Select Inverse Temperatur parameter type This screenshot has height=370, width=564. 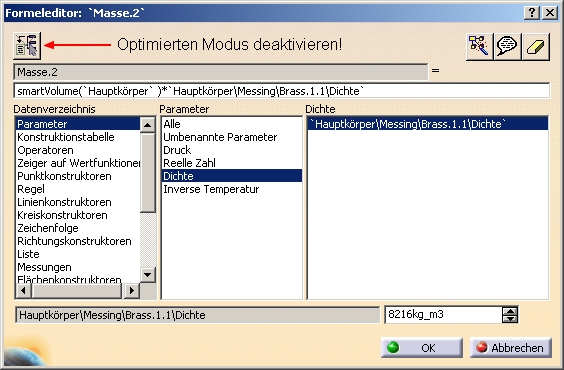tap(232, 189)
